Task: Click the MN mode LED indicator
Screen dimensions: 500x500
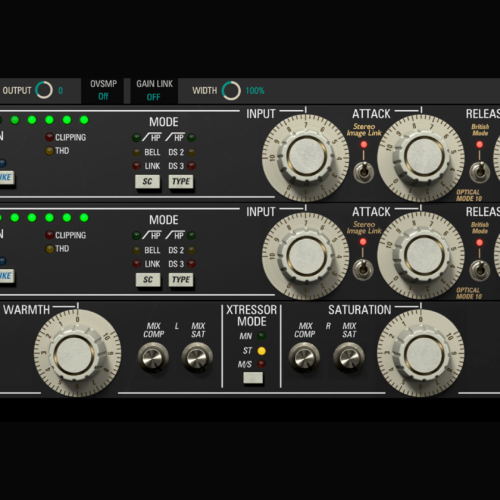Action: (x=262, y=336)
